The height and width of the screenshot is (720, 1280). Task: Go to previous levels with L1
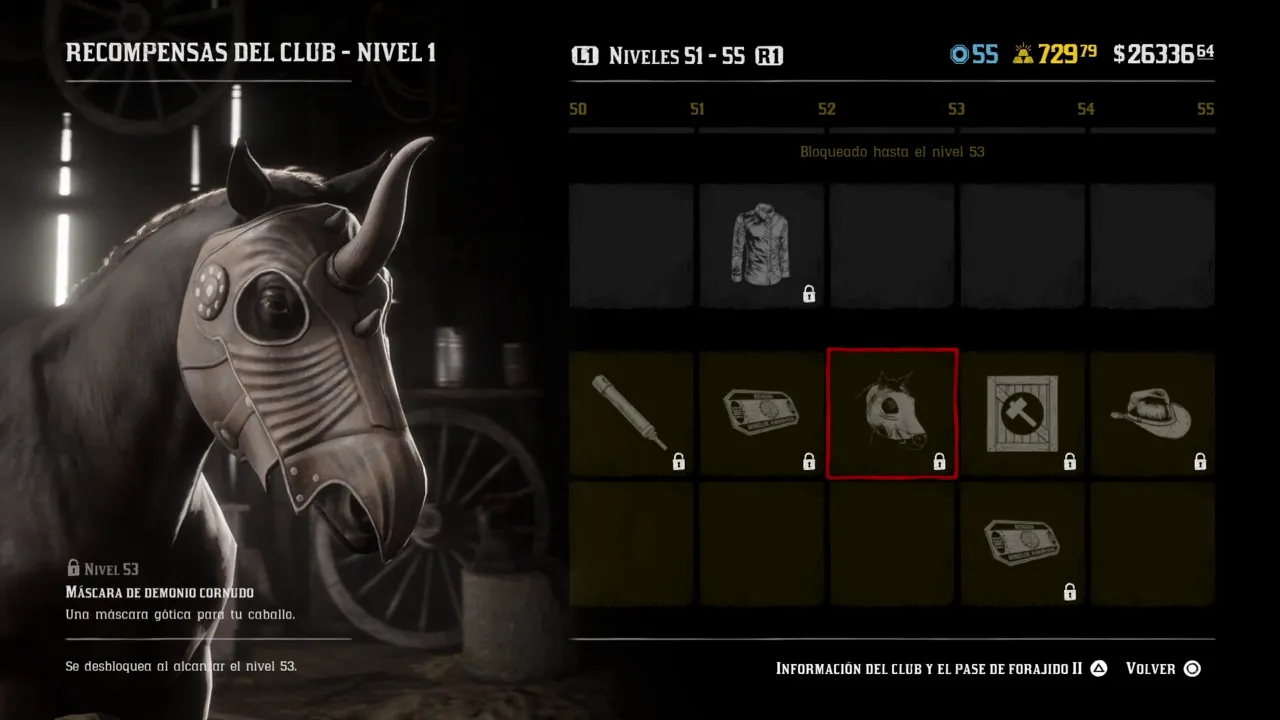(x=585, y=56)
